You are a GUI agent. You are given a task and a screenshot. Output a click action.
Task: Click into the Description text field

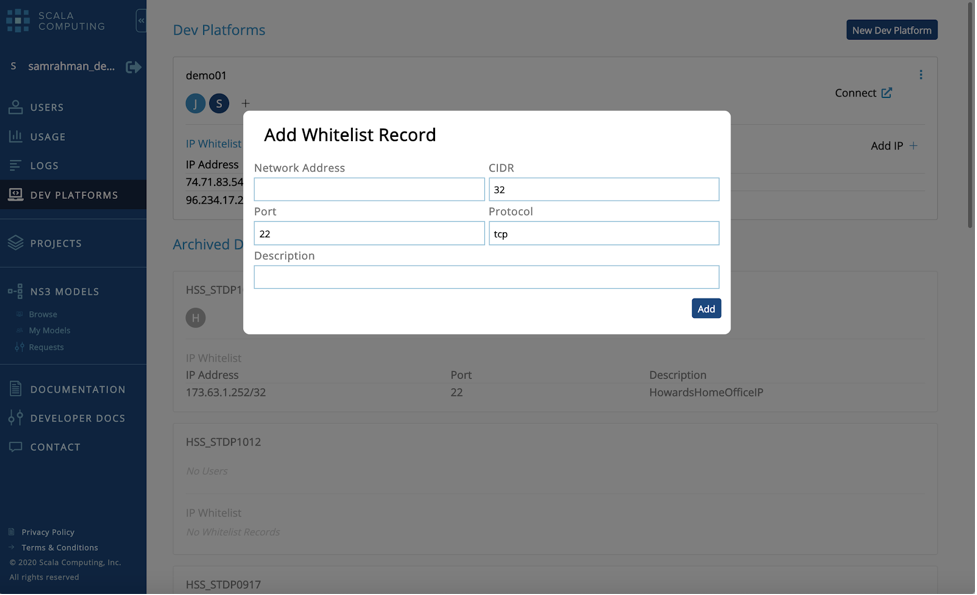point(486,277)
